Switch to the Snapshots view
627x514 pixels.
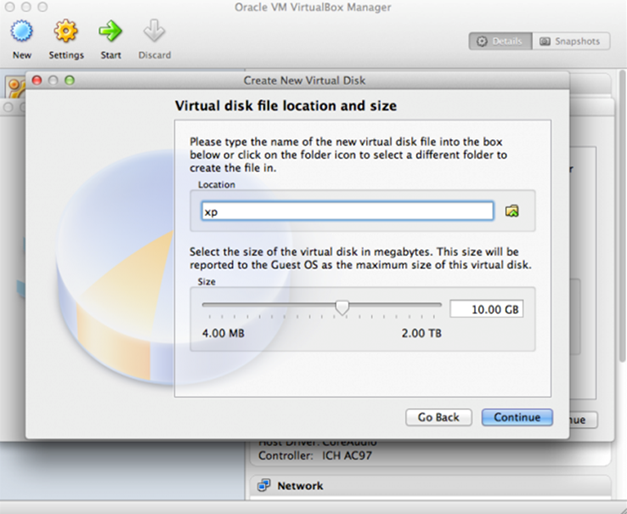571,41
